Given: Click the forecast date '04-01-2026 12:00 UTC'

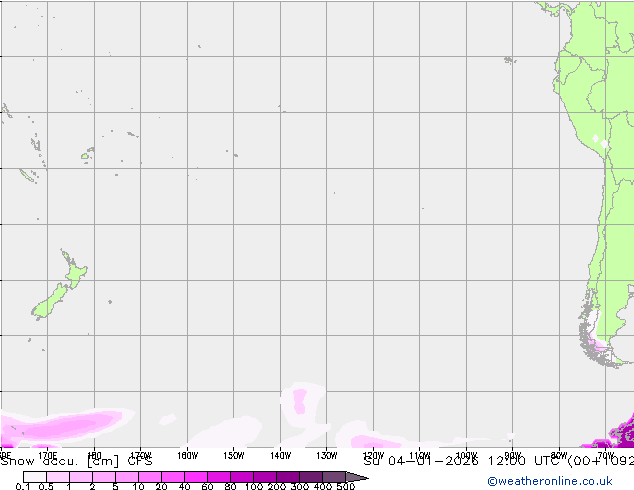Looking at the screenshot, I should coord(476,461).
